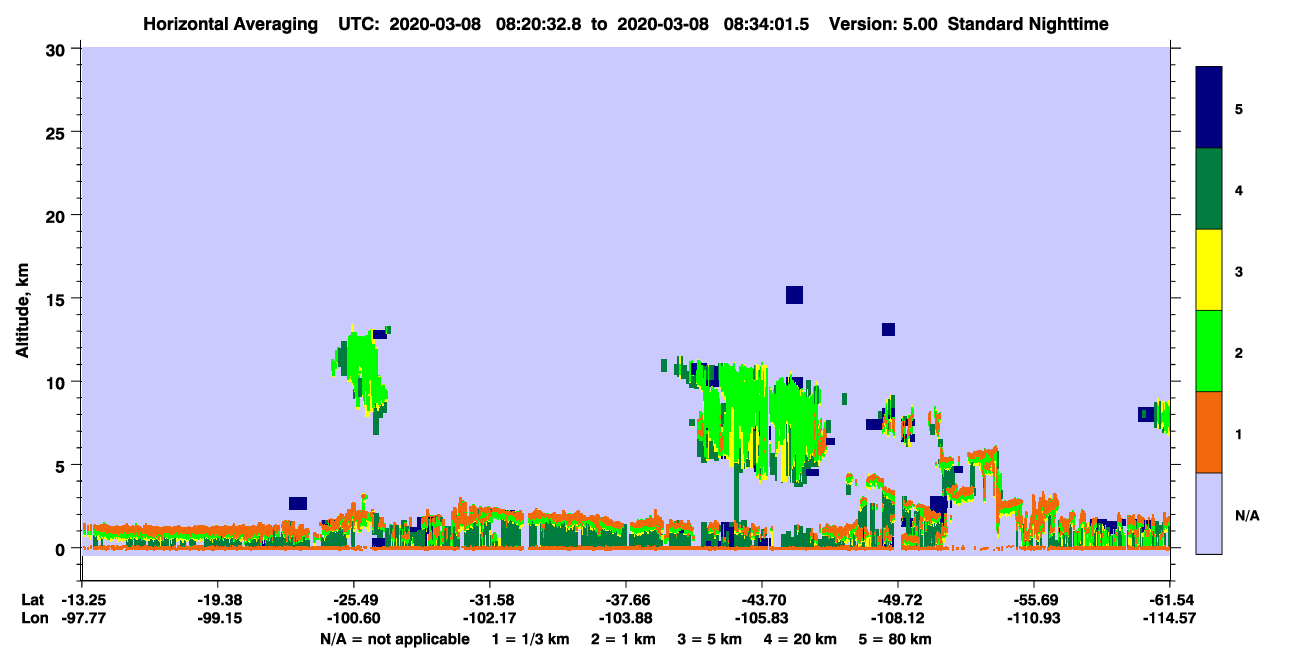This screenshot has width=1300, height=667.
Task: Click the altitude tick label '25'
Action: pos(58,132)
